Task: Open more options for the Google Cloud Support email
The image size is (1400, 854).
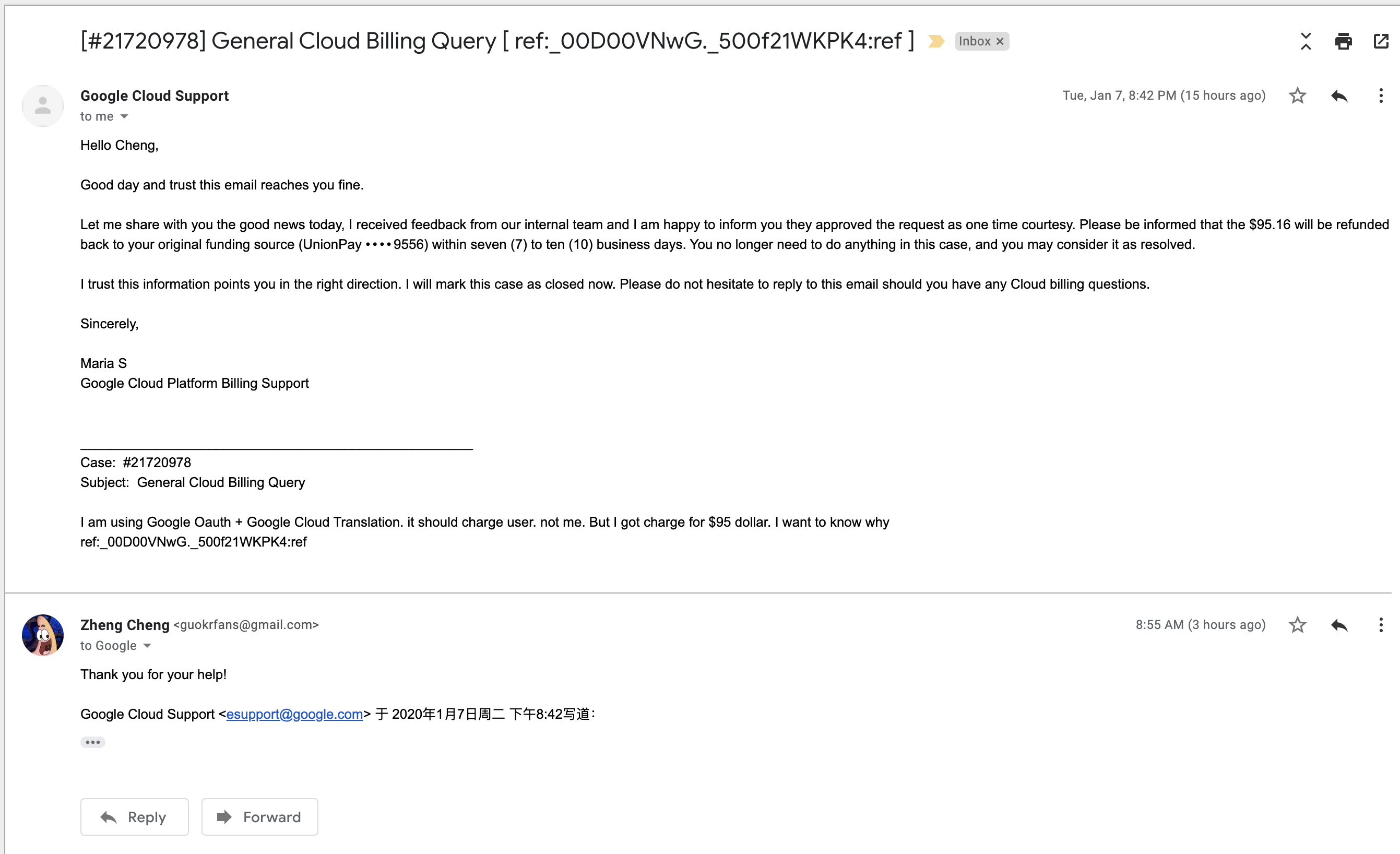Action: click(x=1381, y=96)
